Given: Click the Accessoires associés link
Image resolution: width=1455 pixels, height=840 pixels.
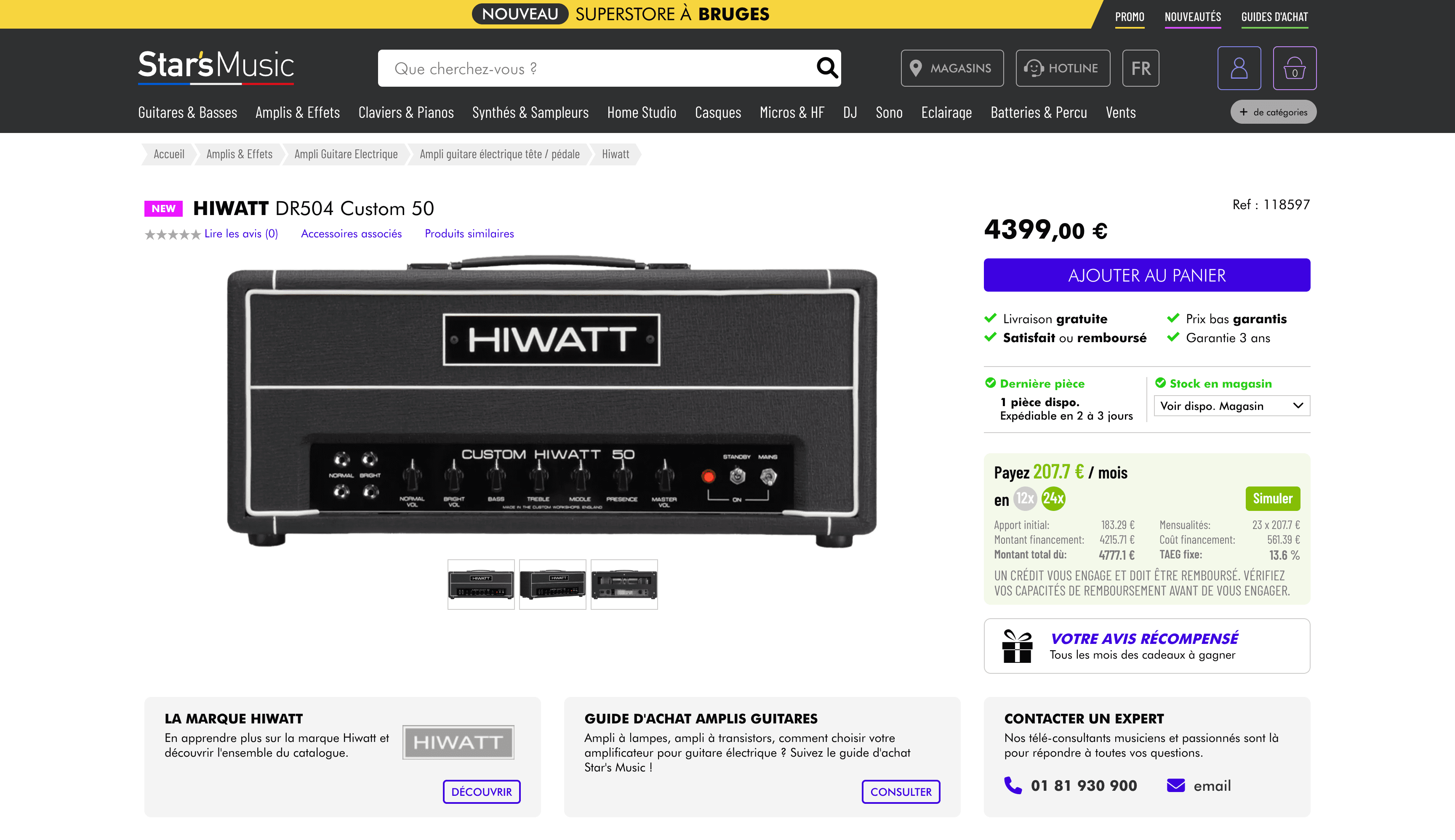Looking at the screenshot, I should tap(351, 234).
